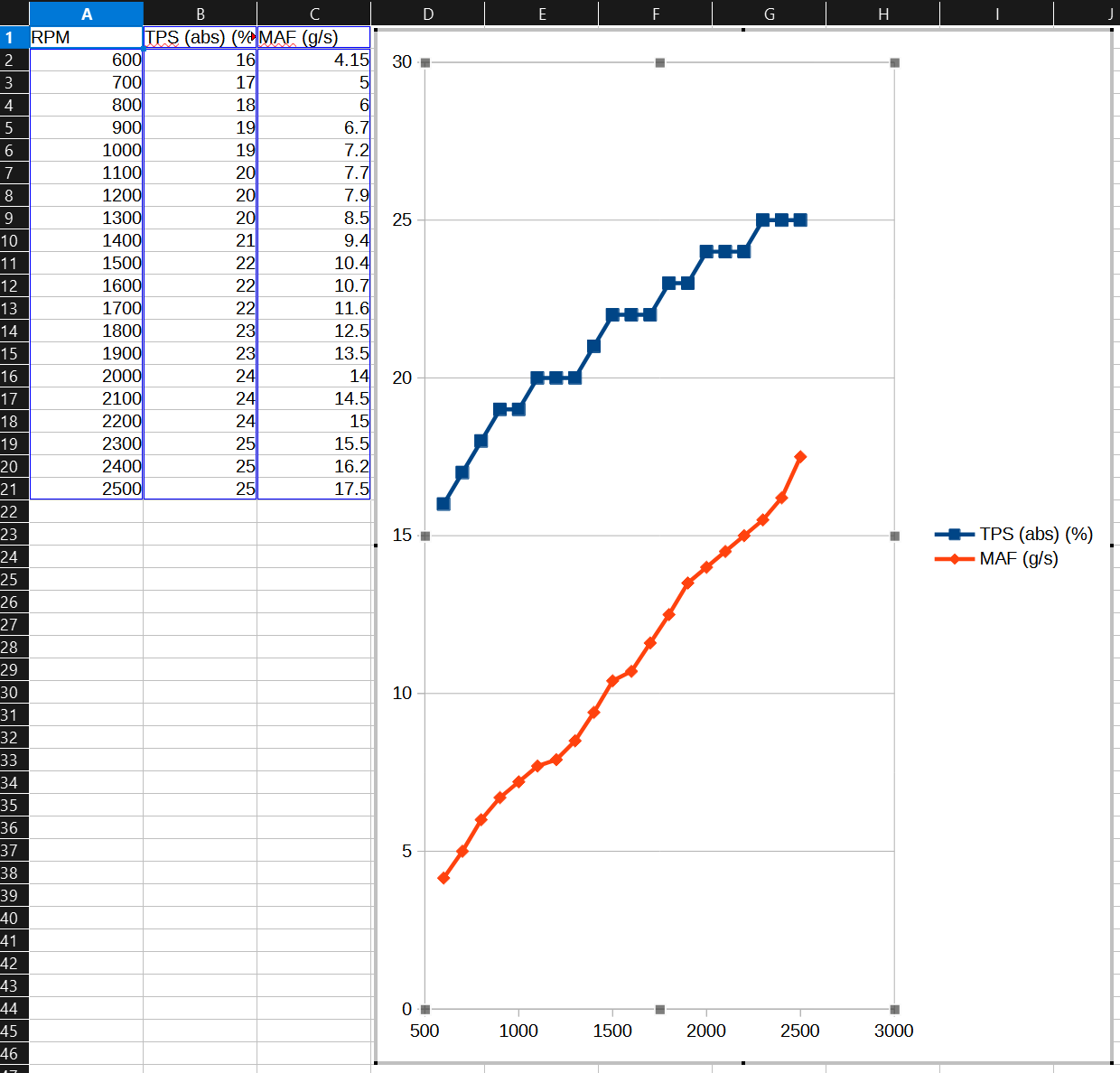Click the blue TPS data point at 2500 RPM

pyautogui.click(x=800, y=219)
